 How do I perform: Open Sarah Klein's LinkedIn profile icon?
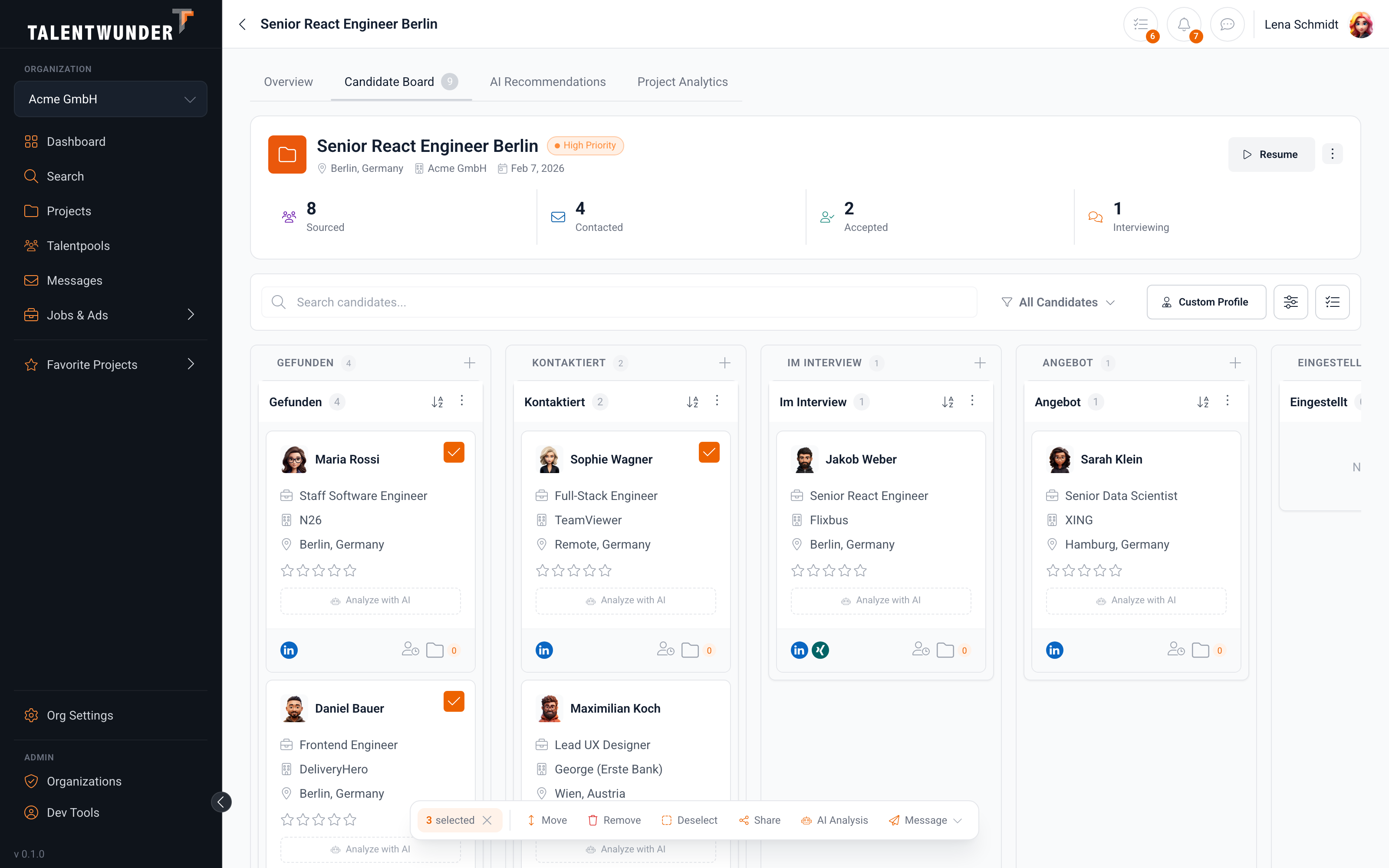click(1054, 650)
